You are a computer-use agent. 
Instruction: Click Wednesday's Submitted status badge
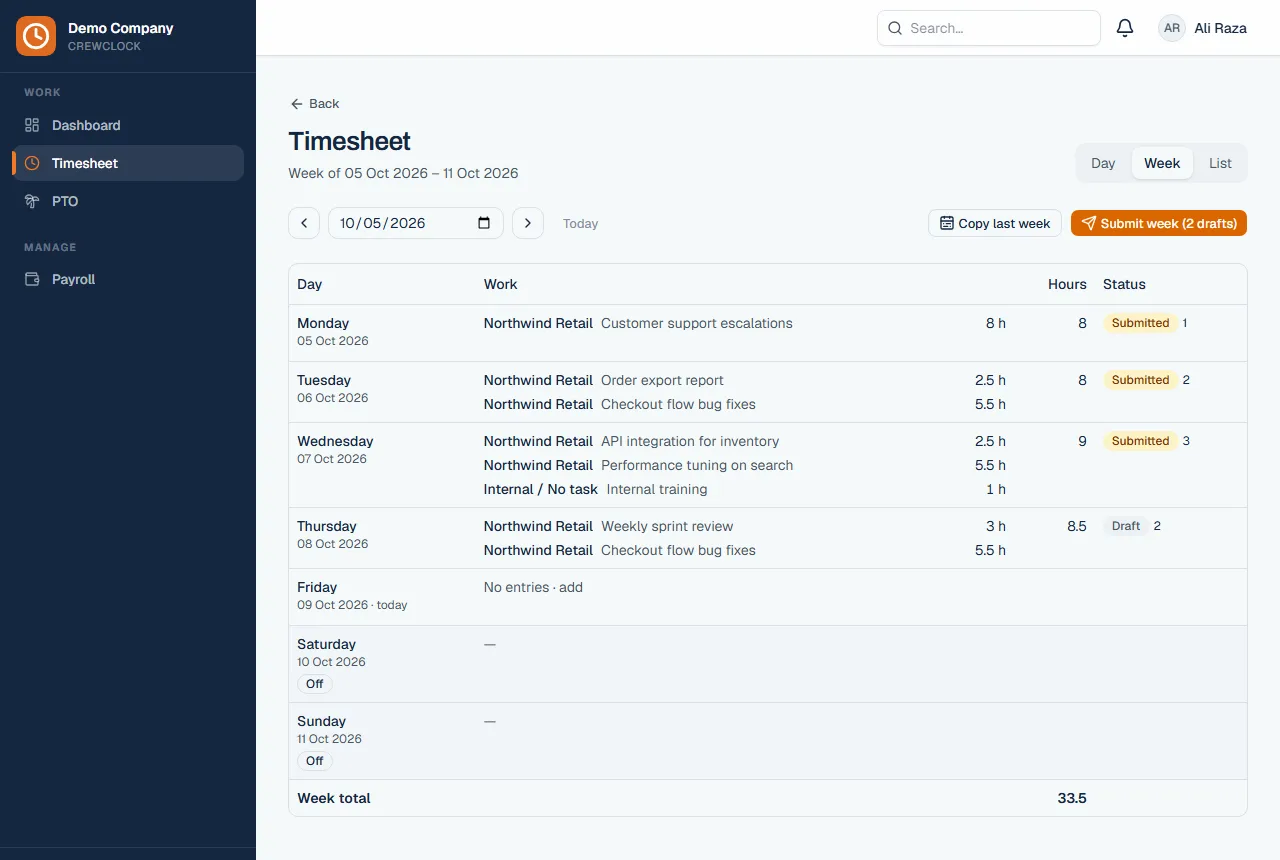point(1140,441)
